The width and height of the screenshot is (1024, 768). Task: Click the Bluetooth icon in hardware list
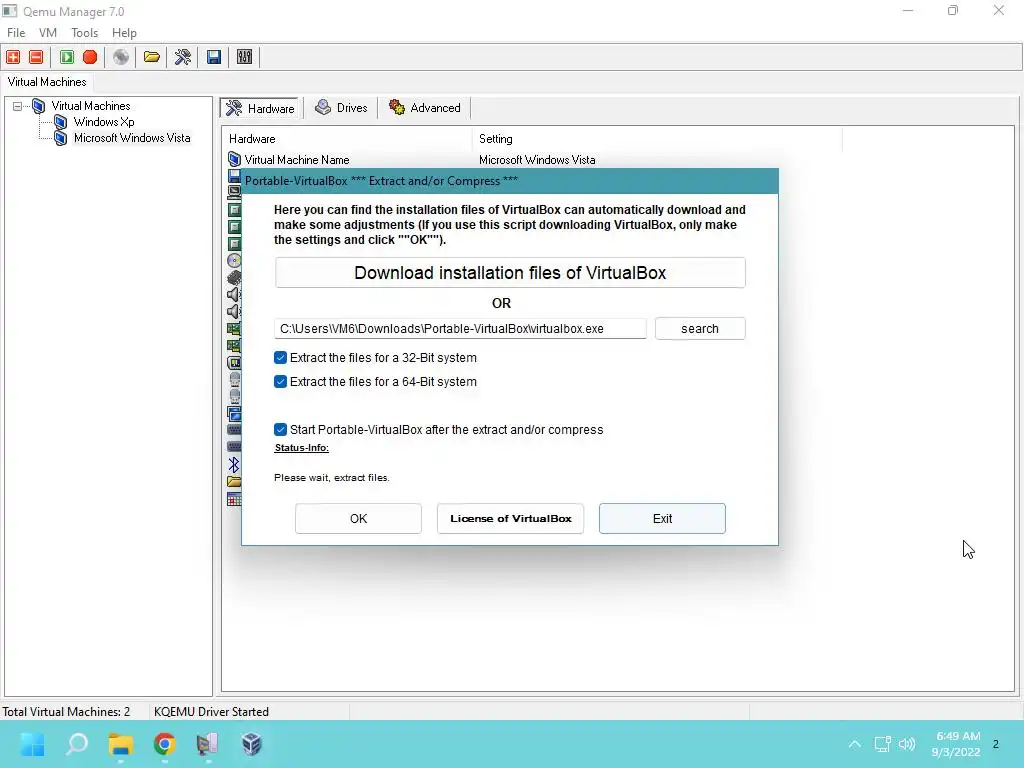click(234, 464)
